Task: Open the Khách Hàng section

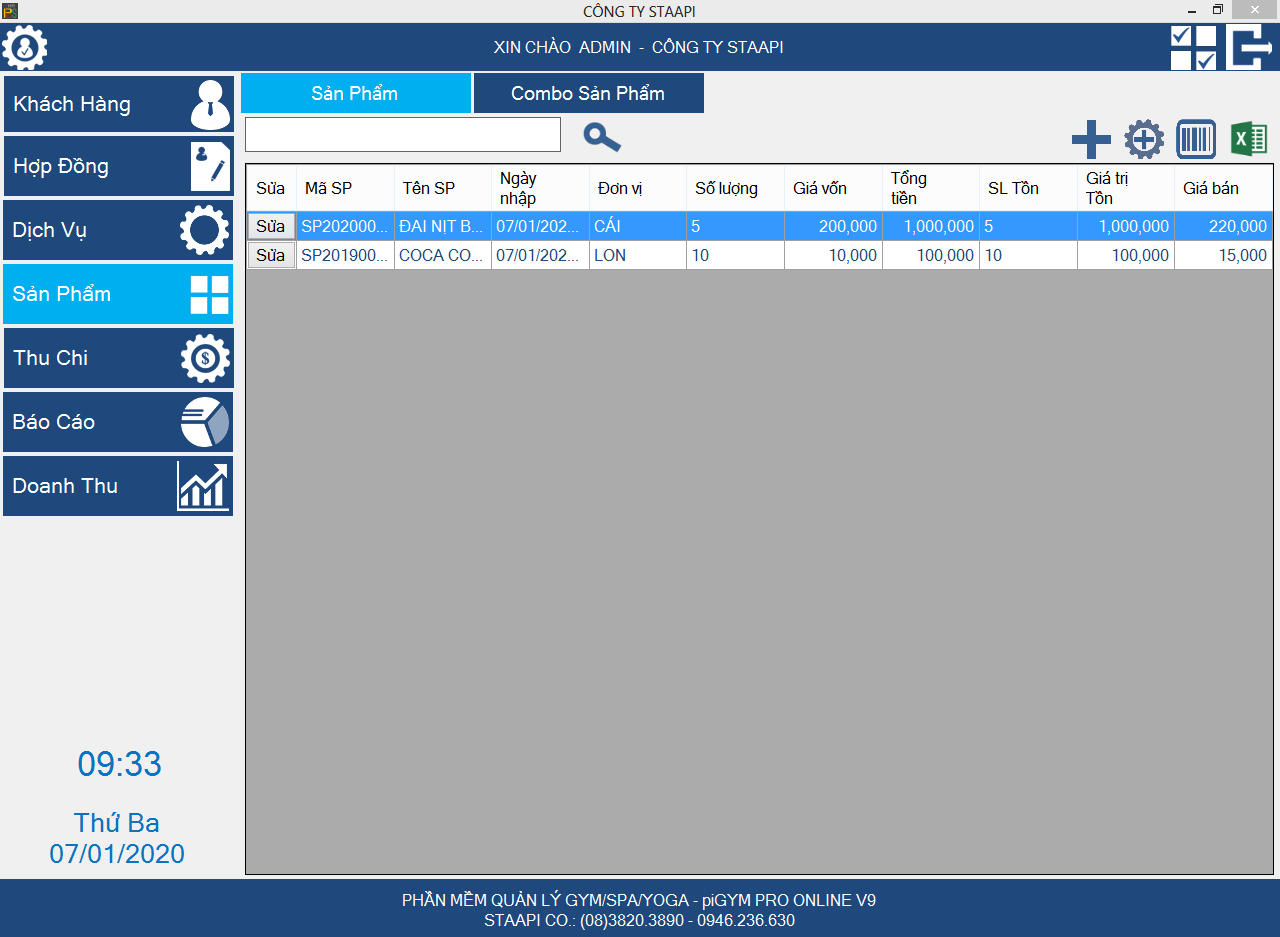Action: [x=118, y=104]
